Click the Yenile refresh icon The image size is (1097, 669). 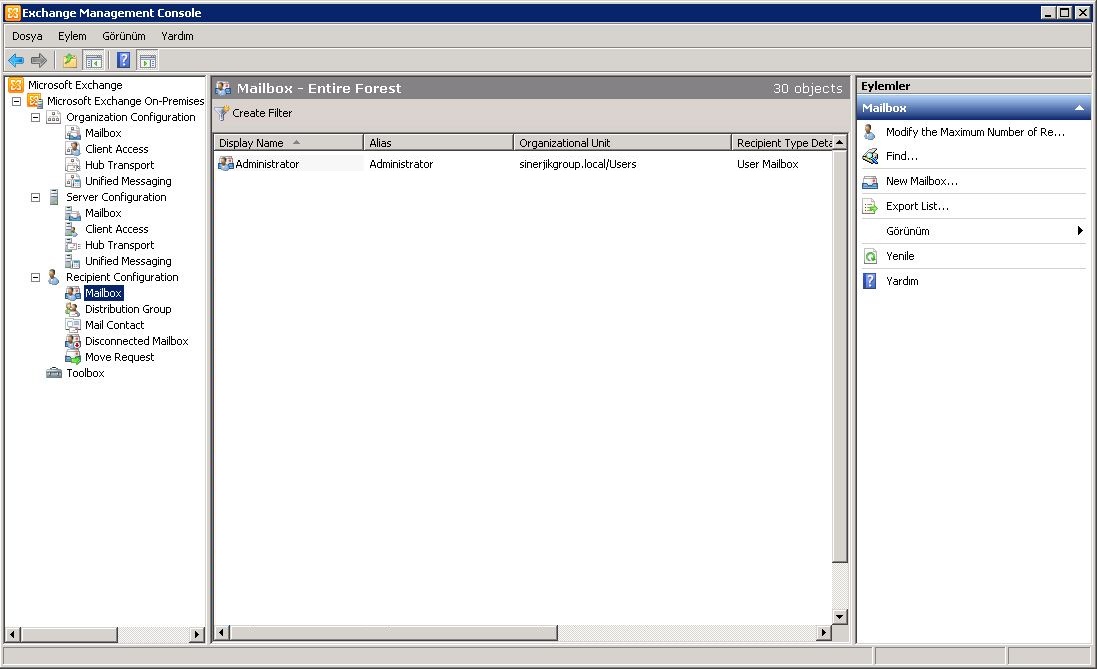[x=870, y=256]
